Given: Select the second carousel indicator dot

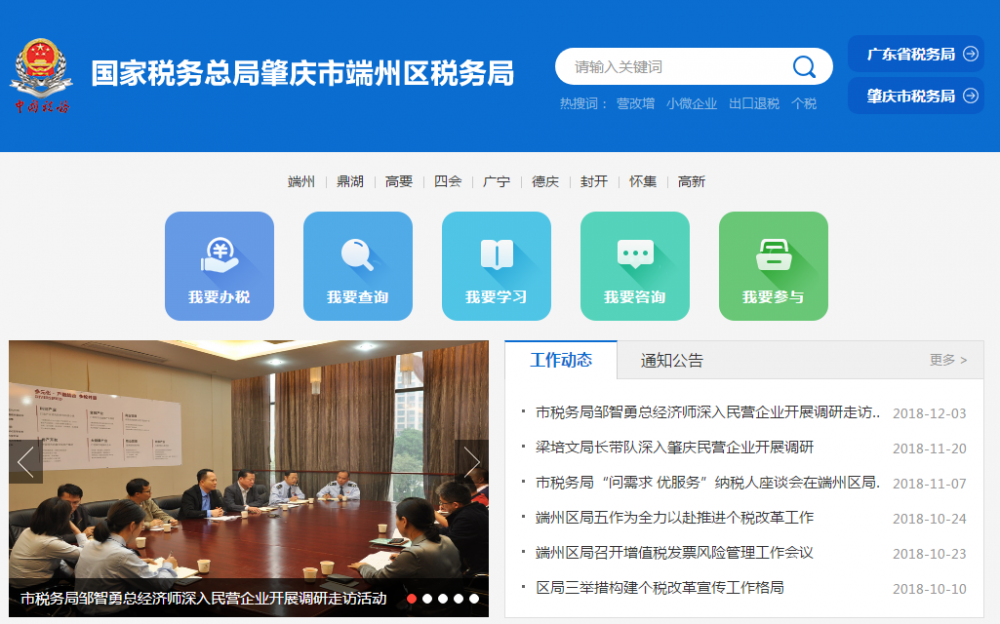Looking at the screenshot, I should (427, 599).
